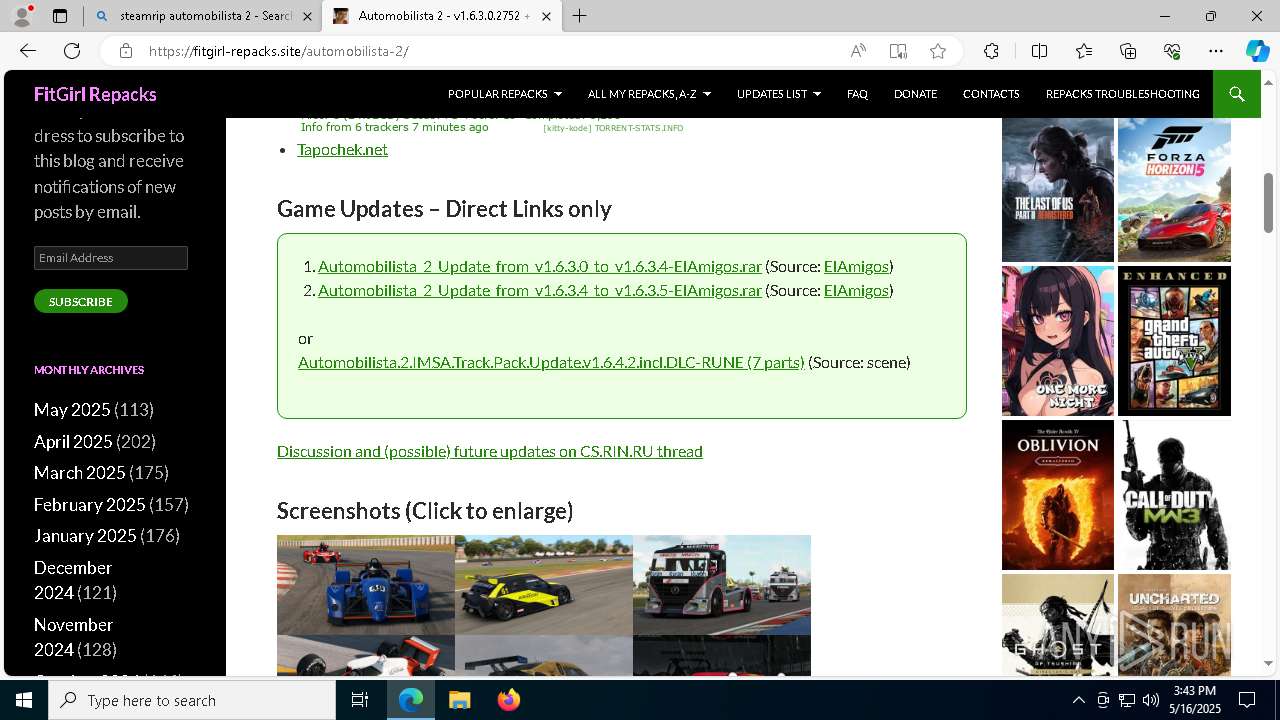Open File Explorer from the taskbar
The image size is (1280, 720).
(x=459, y=700)
